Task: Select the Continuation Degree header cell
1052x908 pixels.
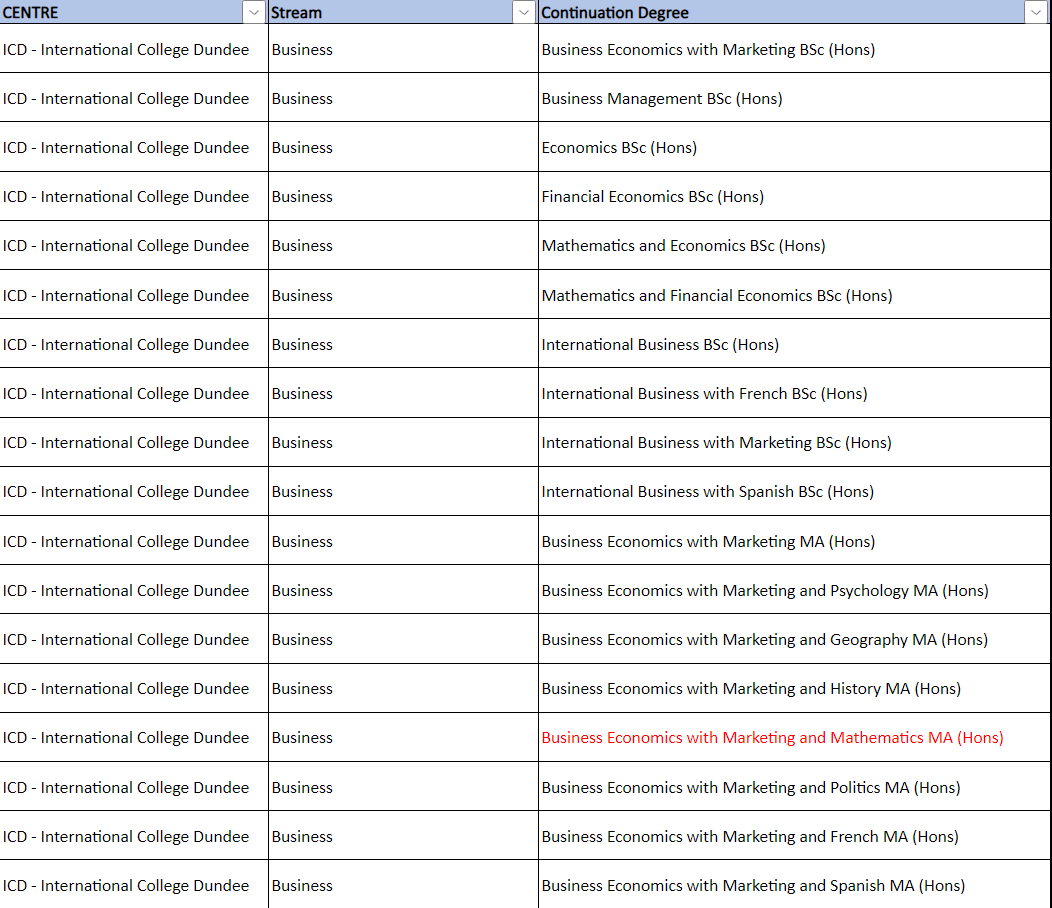Action: (794, 12)
